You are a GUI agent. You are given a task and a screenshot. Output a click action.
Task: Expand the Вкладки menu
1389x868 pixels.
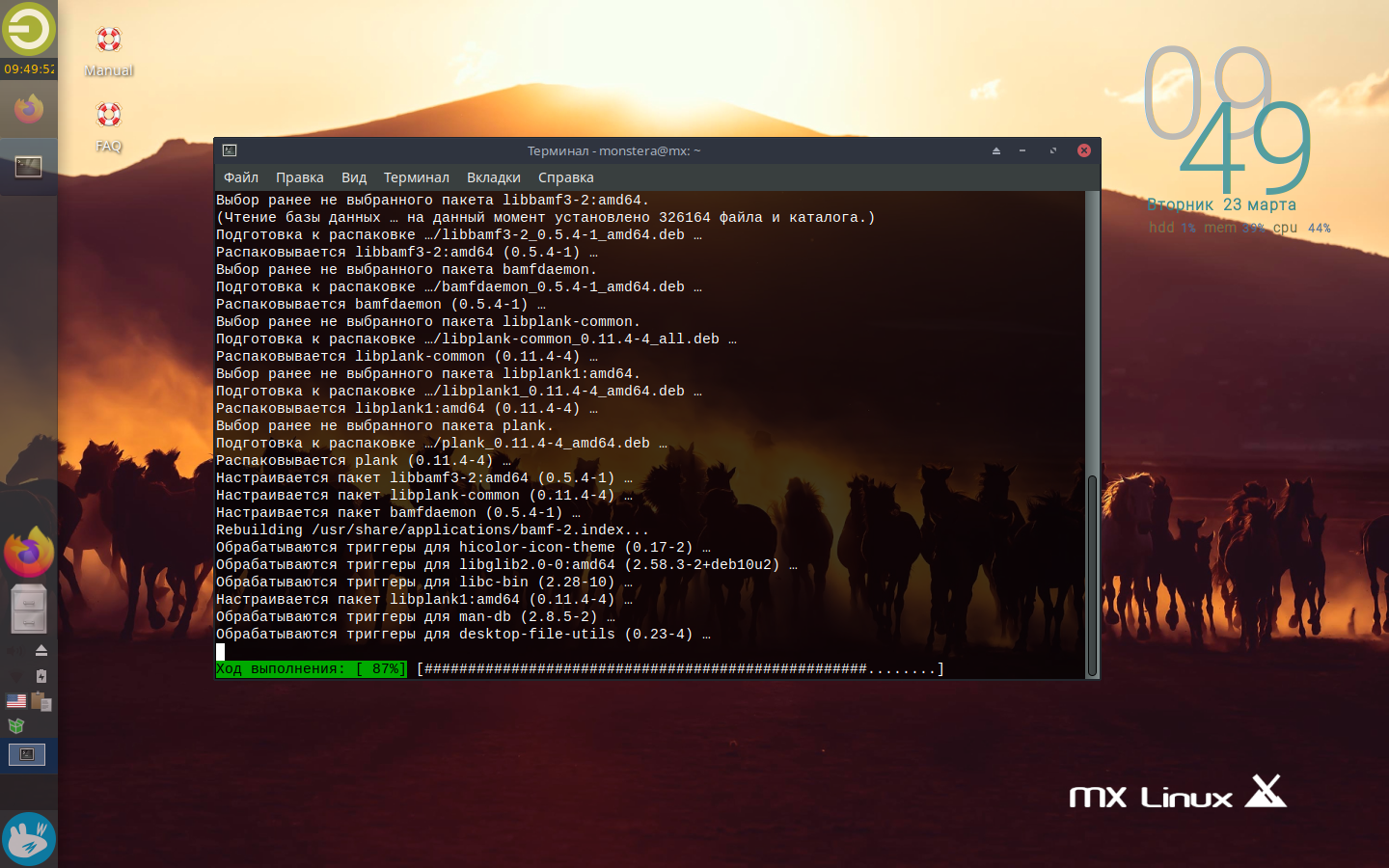pos(493,177)
